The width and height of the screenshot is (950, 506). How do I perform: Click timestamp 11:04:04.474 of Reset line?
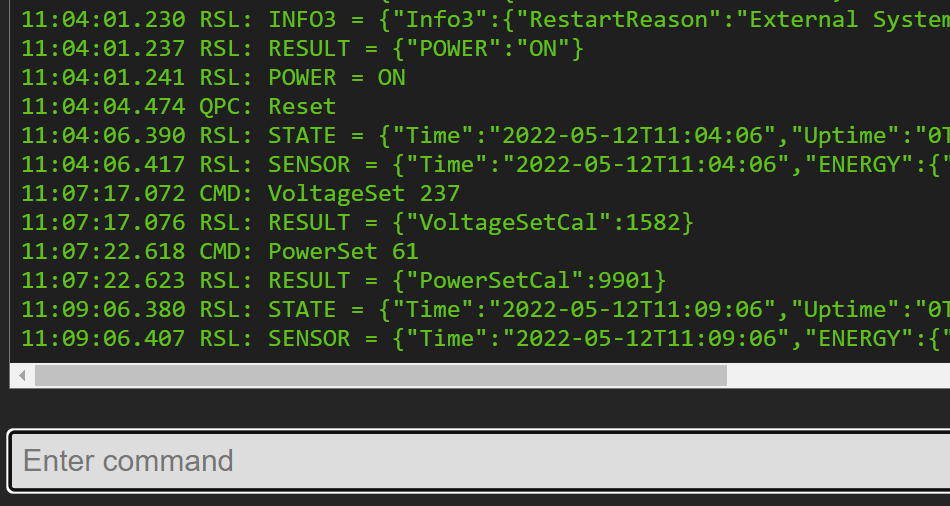(x=103, y=106)
